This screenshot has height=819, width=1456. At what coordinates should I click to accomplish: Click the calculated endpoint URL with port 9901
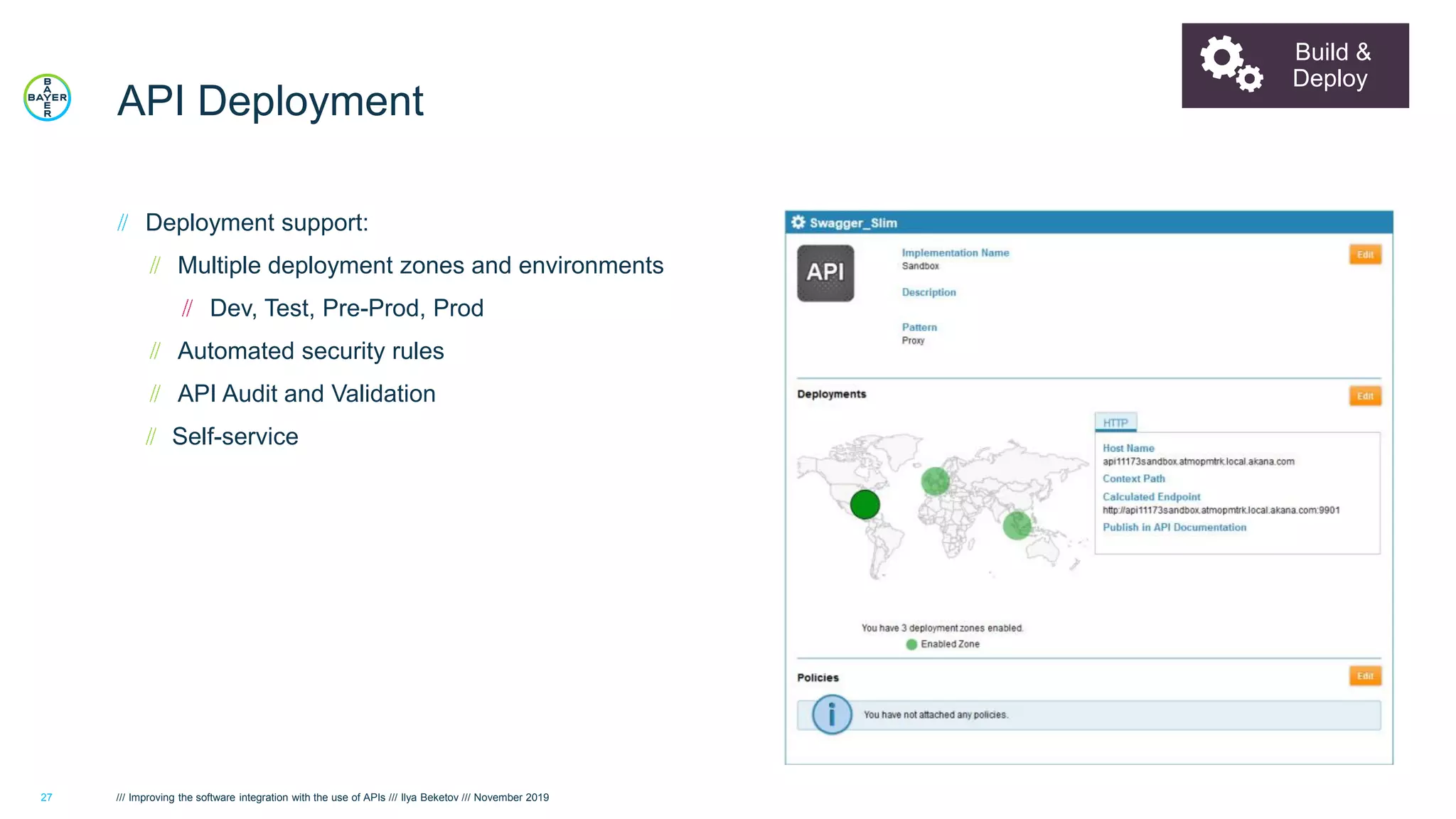(x=1221, y=510)
